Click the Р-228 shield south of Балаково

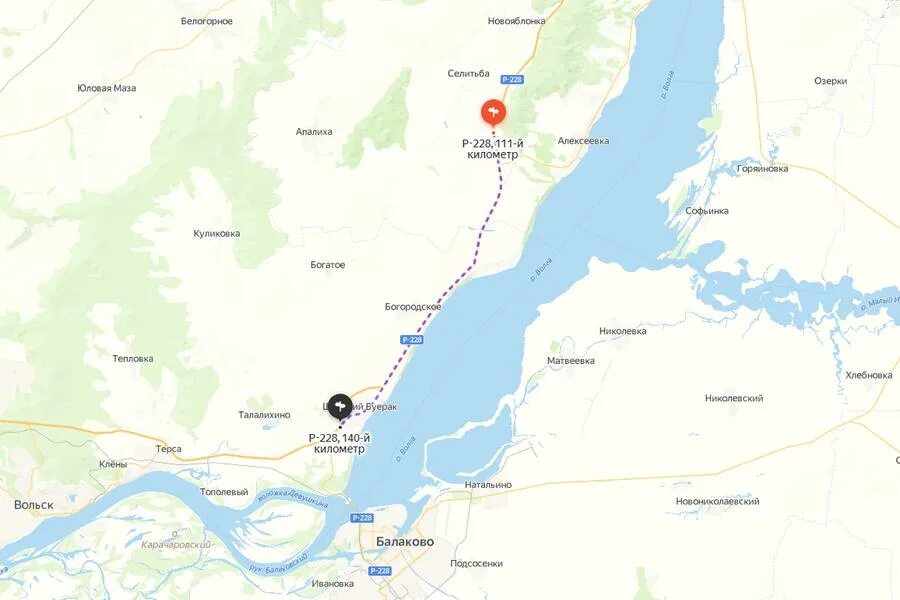coord(380,571)
